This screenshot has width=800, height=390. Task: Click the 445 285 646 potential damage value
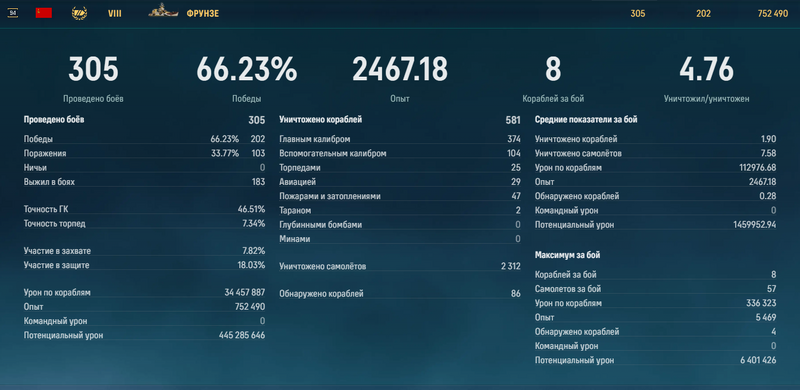click(242, 335)
